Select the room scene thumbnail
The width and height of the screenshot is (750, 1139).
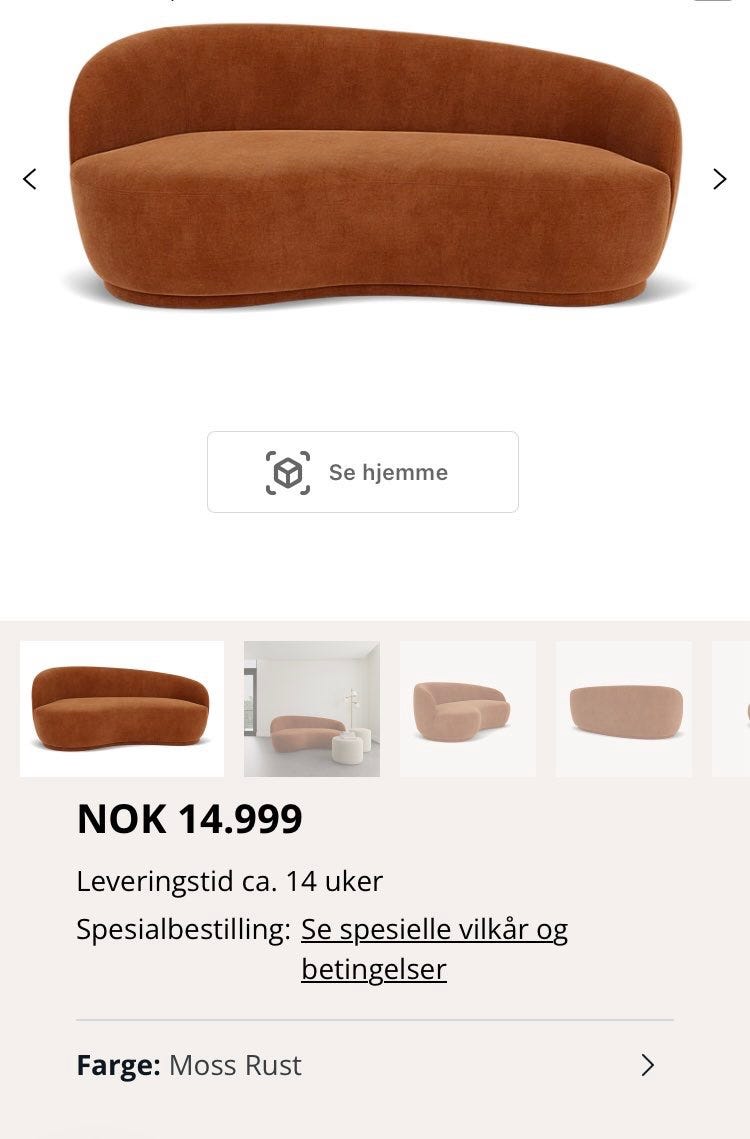[x=312, y=709]
